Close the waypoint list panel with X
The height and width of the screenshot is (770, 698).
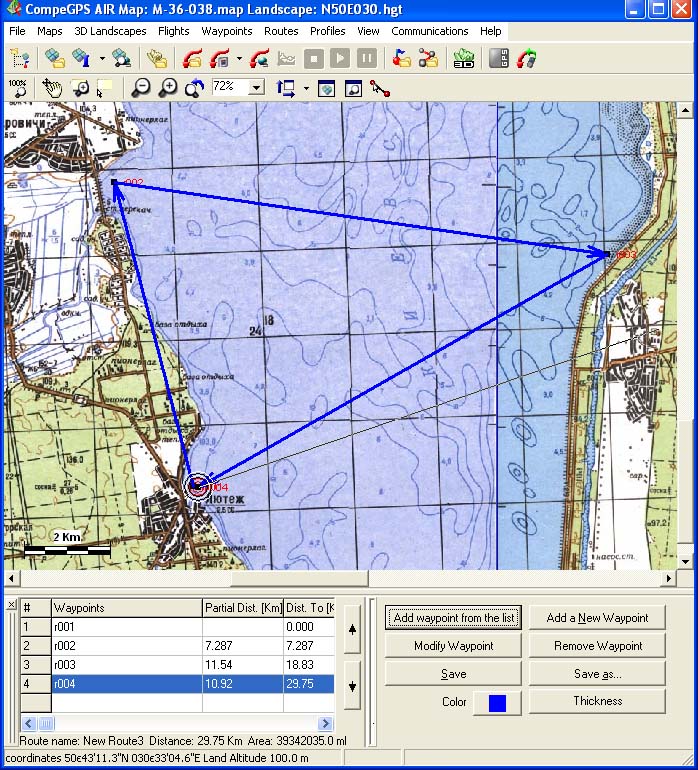[11, 606]
